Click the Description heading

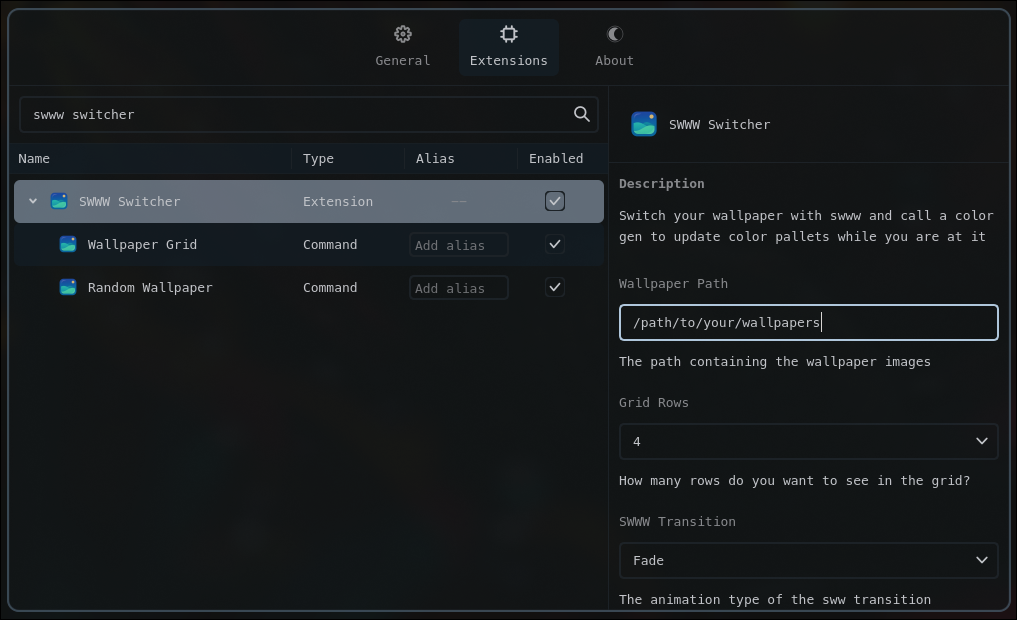tap(662, 184)
